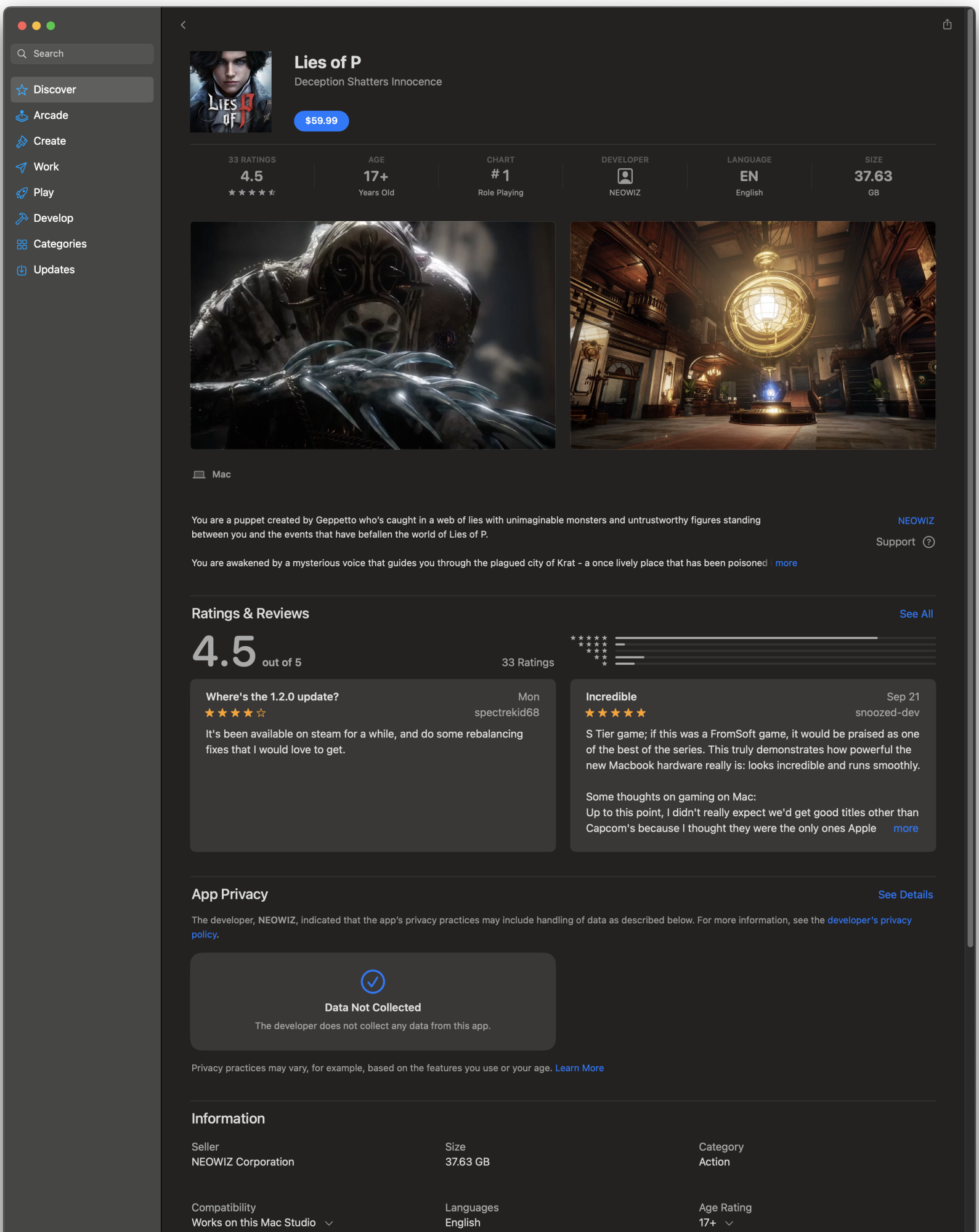Image resolution: width=979 pixels, height=1232 pixels.
Task: Click reviewer name snoozed-dev
Action: pyautogui.click(x=887, y=713)
